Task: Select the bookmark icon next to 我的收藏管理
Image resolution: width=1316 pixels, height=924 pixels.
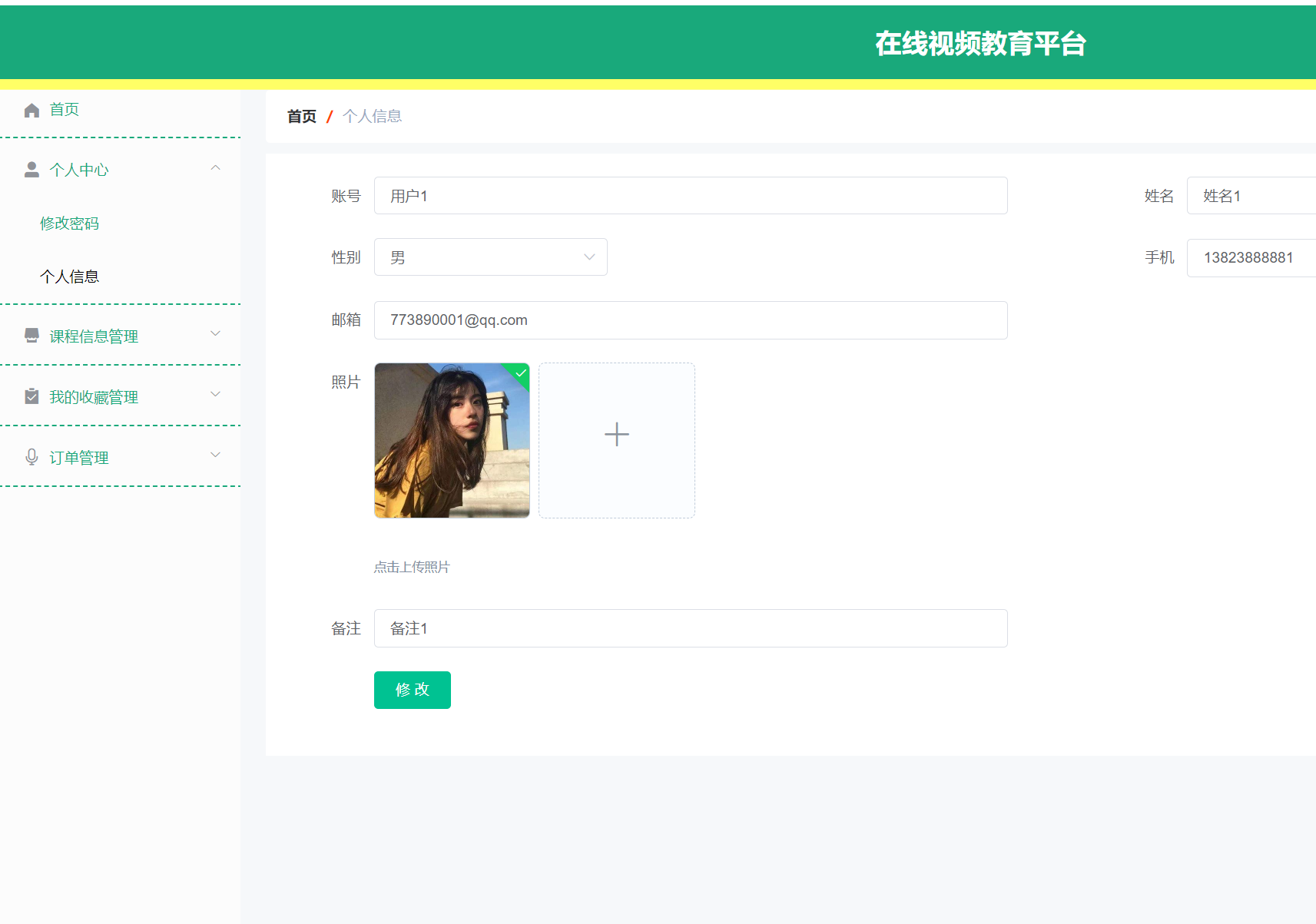Action: pos(31,396)
